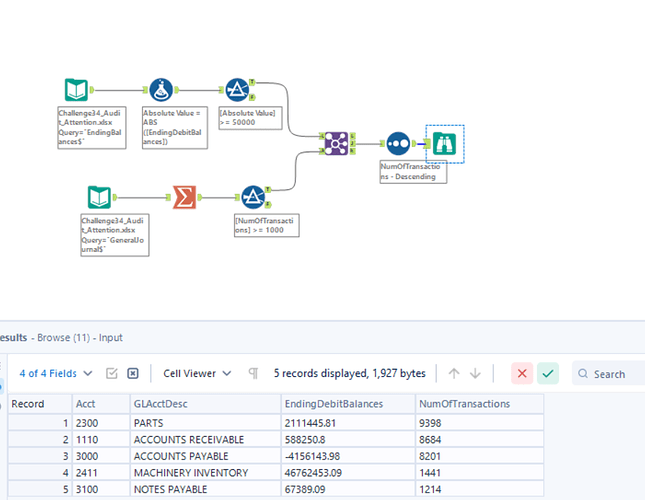Open the 4 of 4 Fields dropdown
Screen dimensions: 645x500
tap(56, 373)
